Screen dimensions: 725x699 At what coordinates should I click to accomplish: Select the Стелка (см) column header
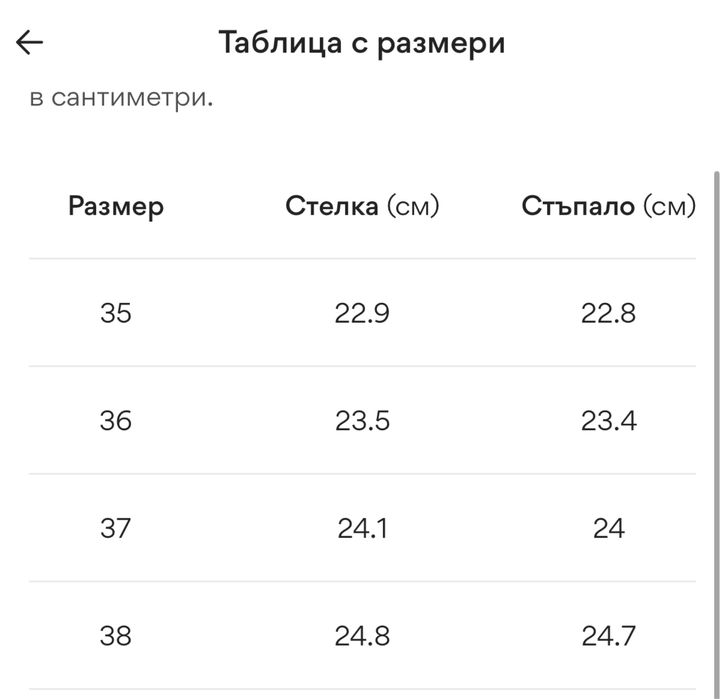(362, 207)
